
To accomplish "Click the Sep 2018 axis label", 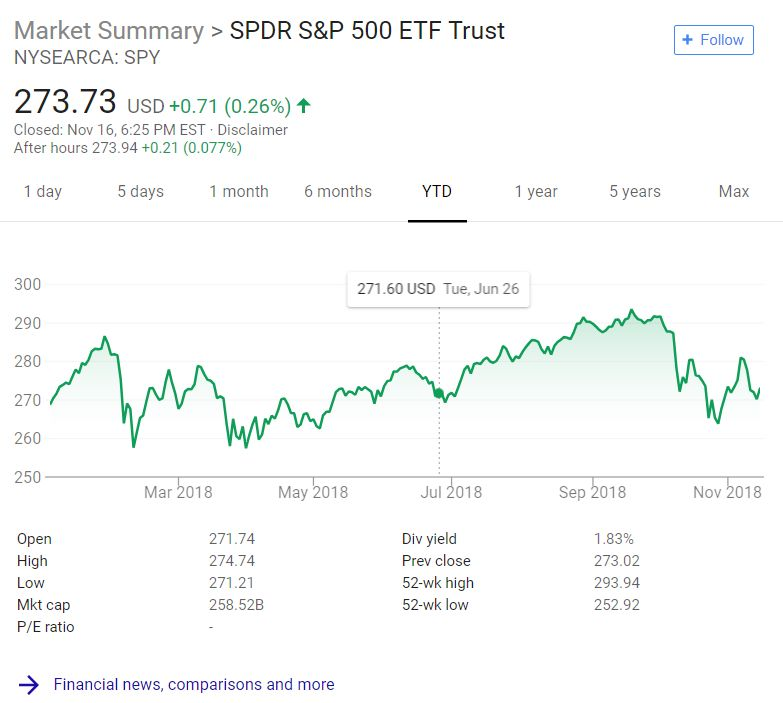I will coord(592,493).
